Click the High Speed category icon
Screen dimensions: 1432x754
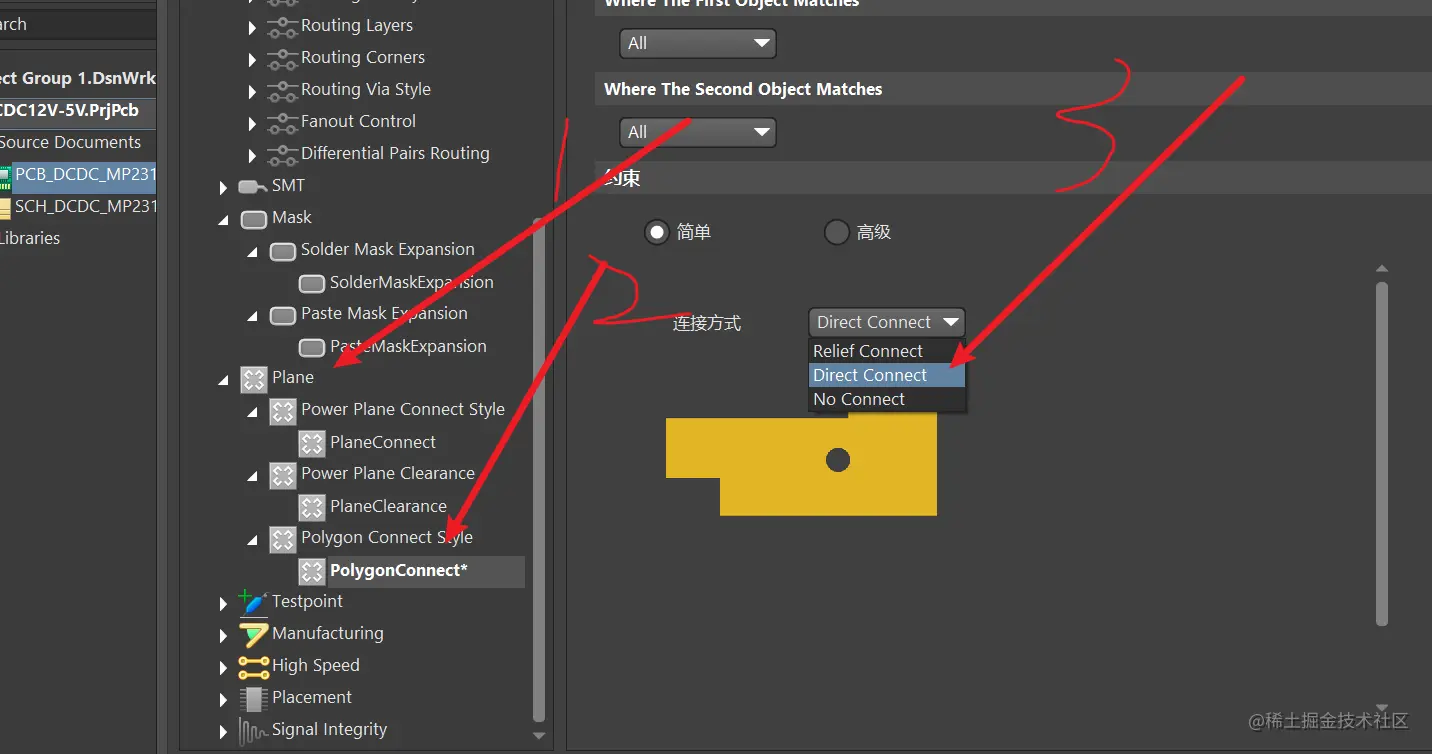[253, 666]
